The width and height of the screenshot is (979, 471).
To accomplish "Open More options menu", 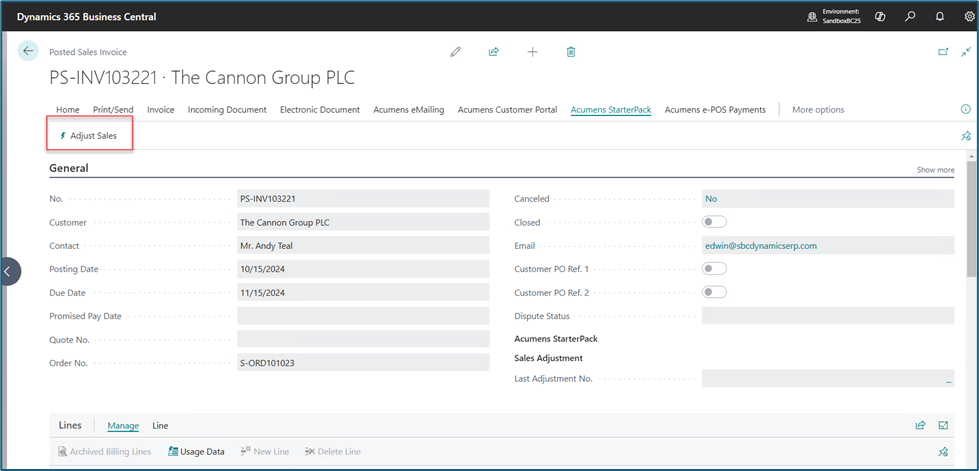I will [x=818, y=109].
